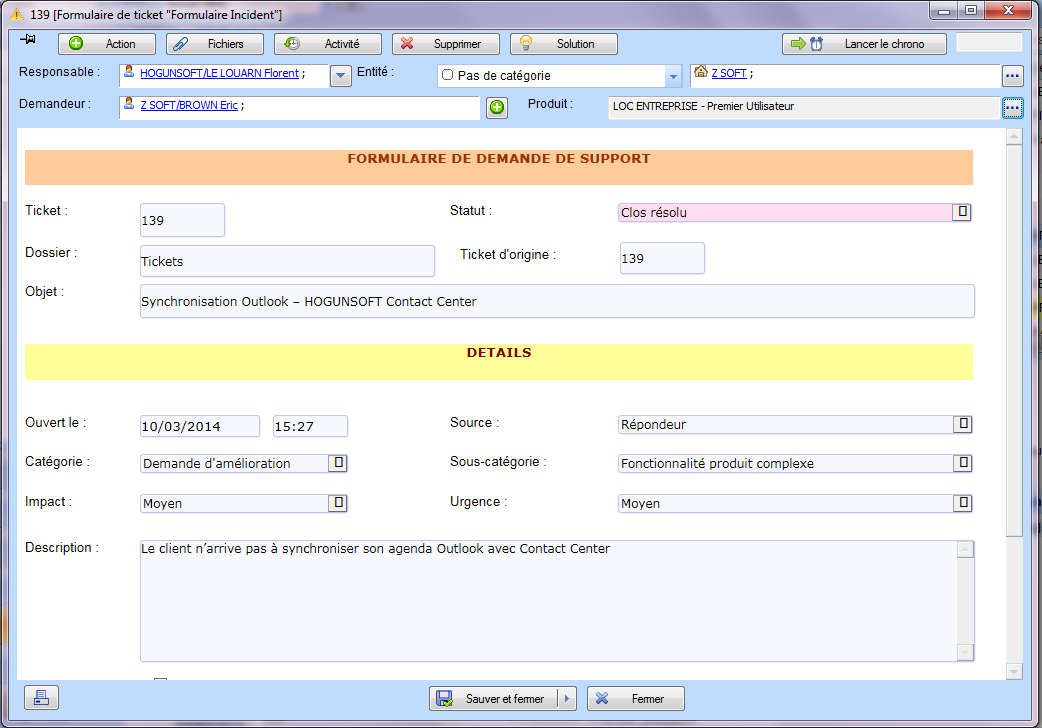Click form scrollbar down arrow
Image resolution: width=1042 pixels, height=728 pixels.
1014,671
